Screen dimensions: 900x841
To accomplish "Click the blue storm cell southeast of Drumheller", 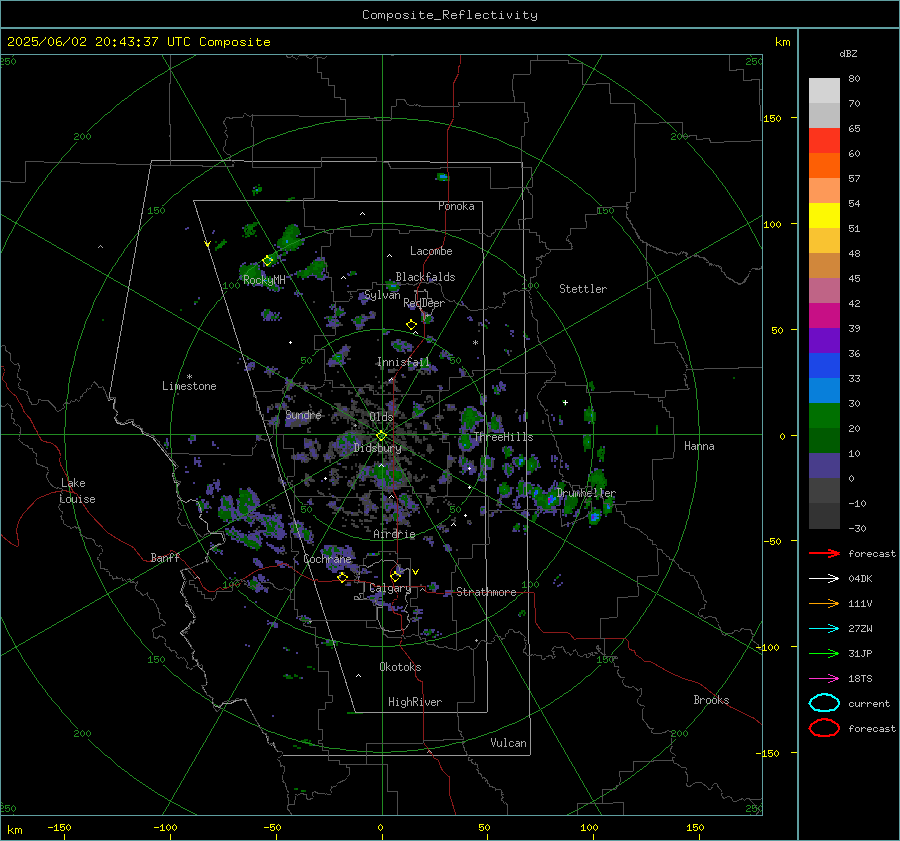I will pos(595,517).
